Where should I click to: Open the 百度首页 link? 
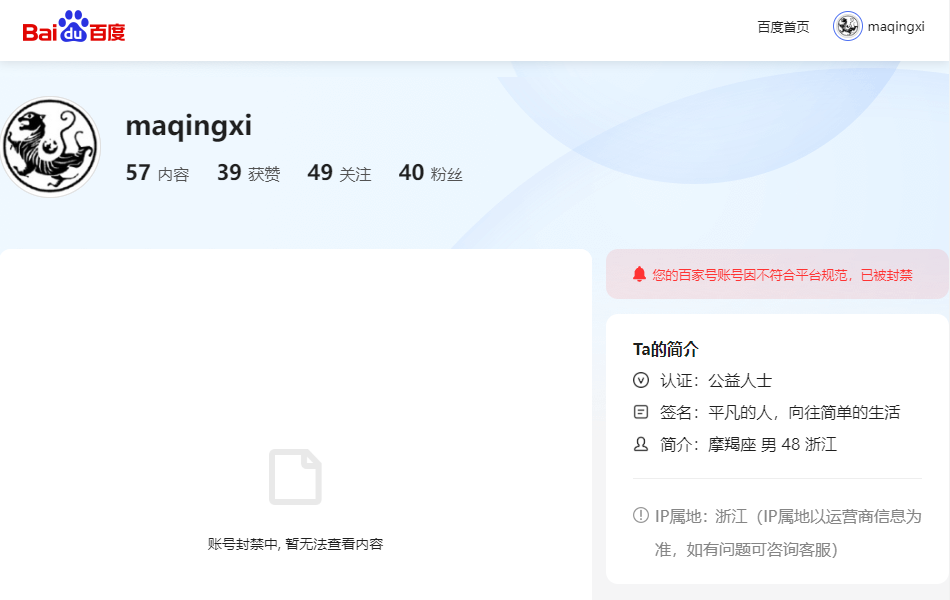(x=783, y=27)
